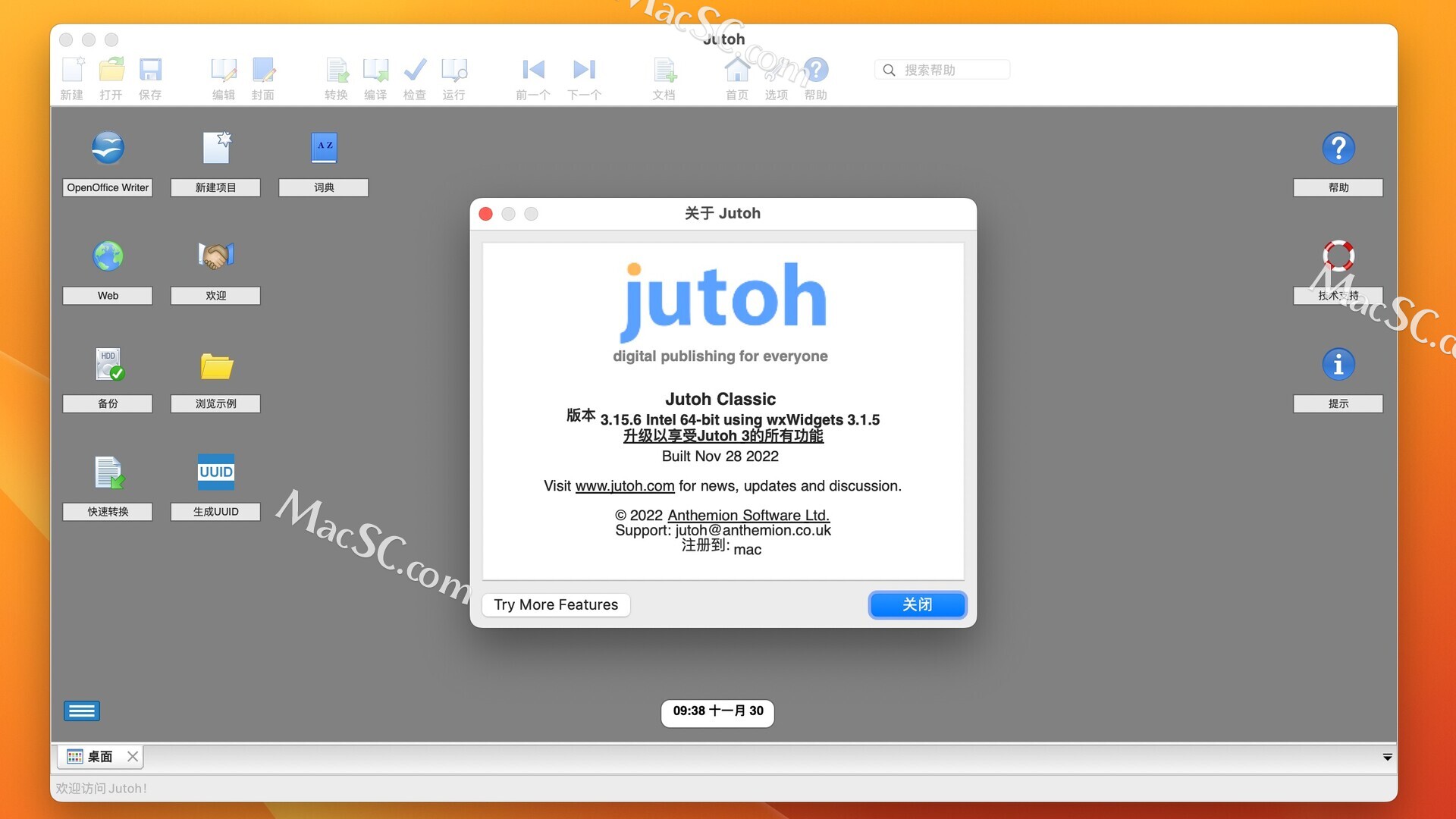Open a project with 打开 toolbar icon
Image resolution: width=1456 pixels, height=819 pixels.
point(111,70)
